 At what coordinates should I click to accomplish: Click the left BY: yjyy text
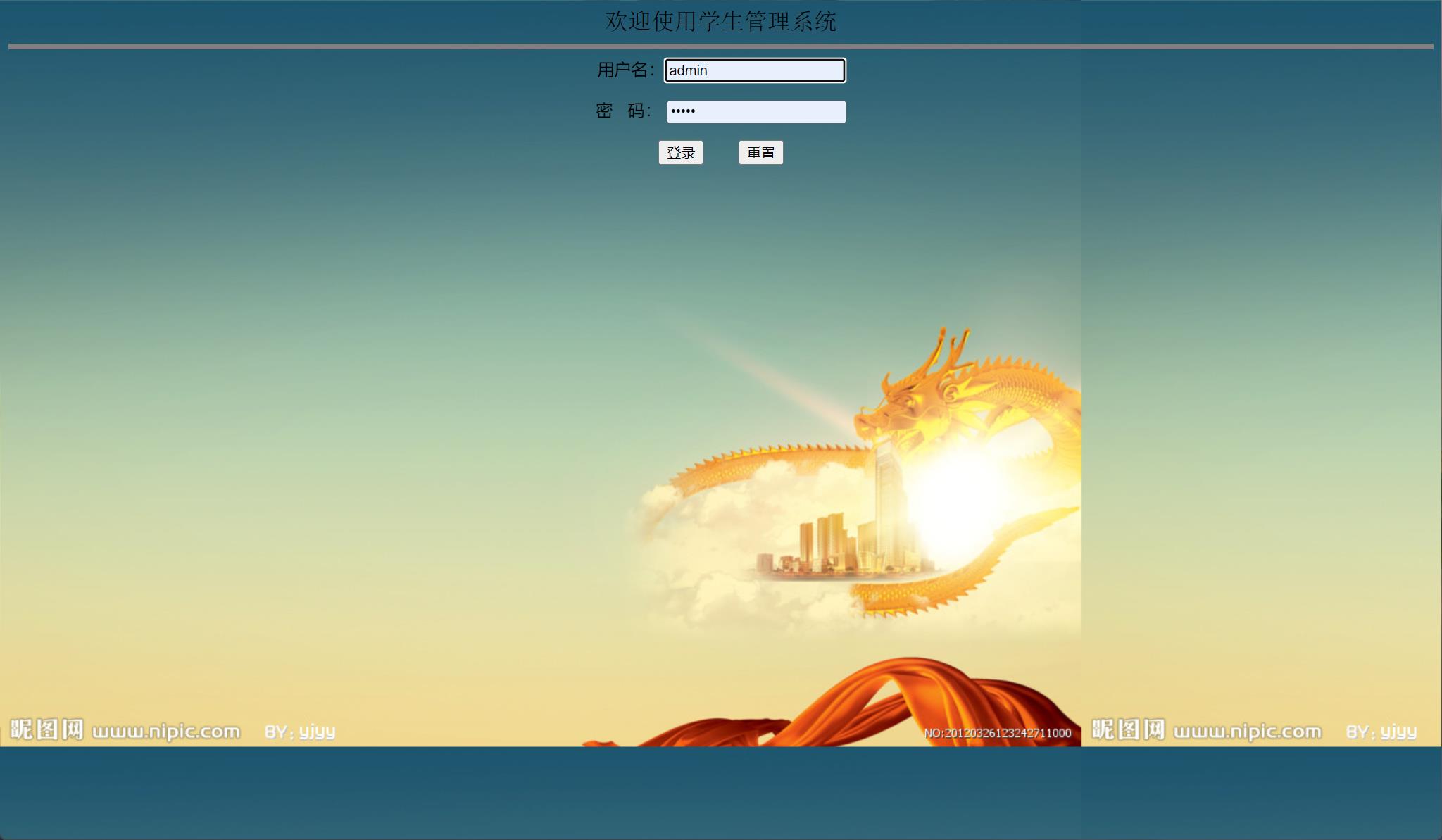point(300,732)
